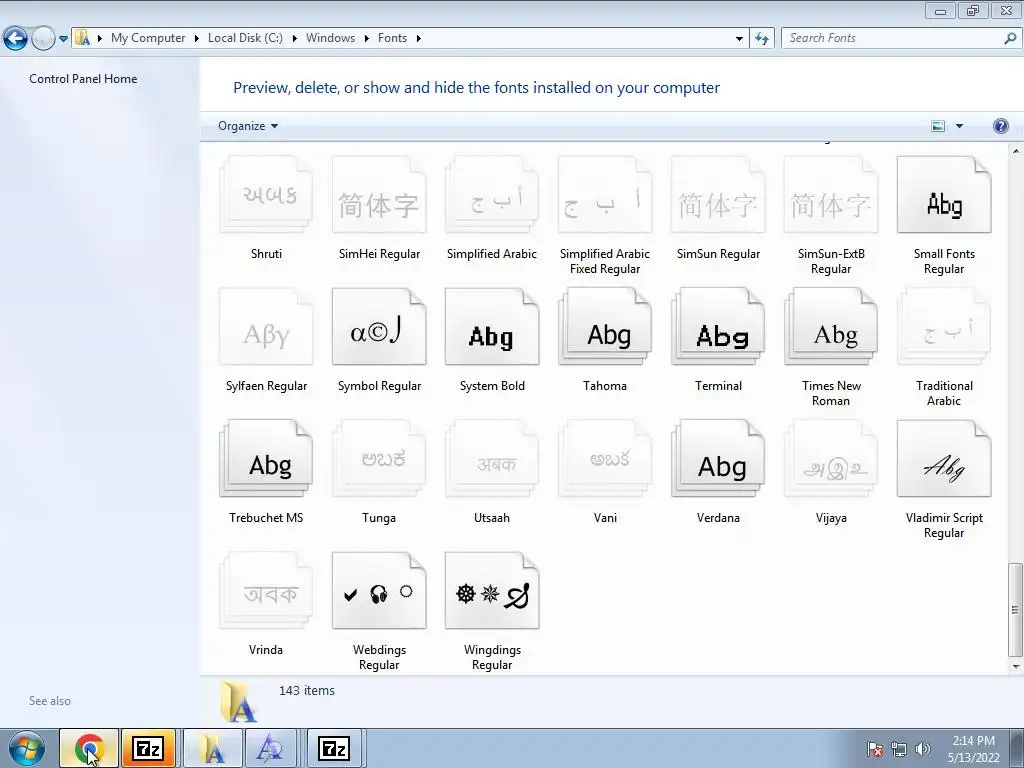Image resolution: width=1024 pixels, height=768 pixels.
Task: Open the Windows Start button
Action: click(27, 748)
